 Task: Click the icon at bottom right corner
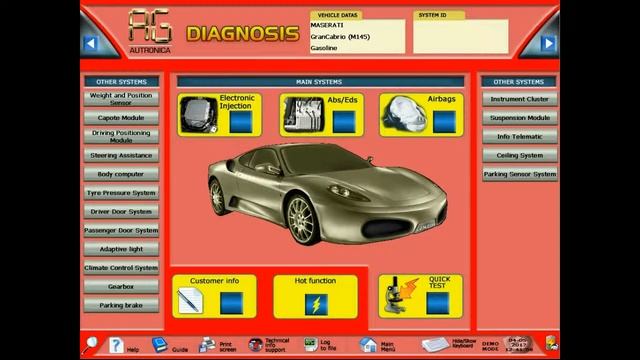tap(551, 344)
